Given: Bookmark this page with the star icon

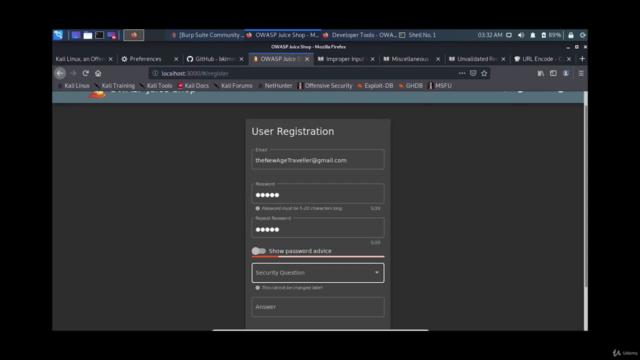Looking at the screenshot, I should (x=484, y=73).
